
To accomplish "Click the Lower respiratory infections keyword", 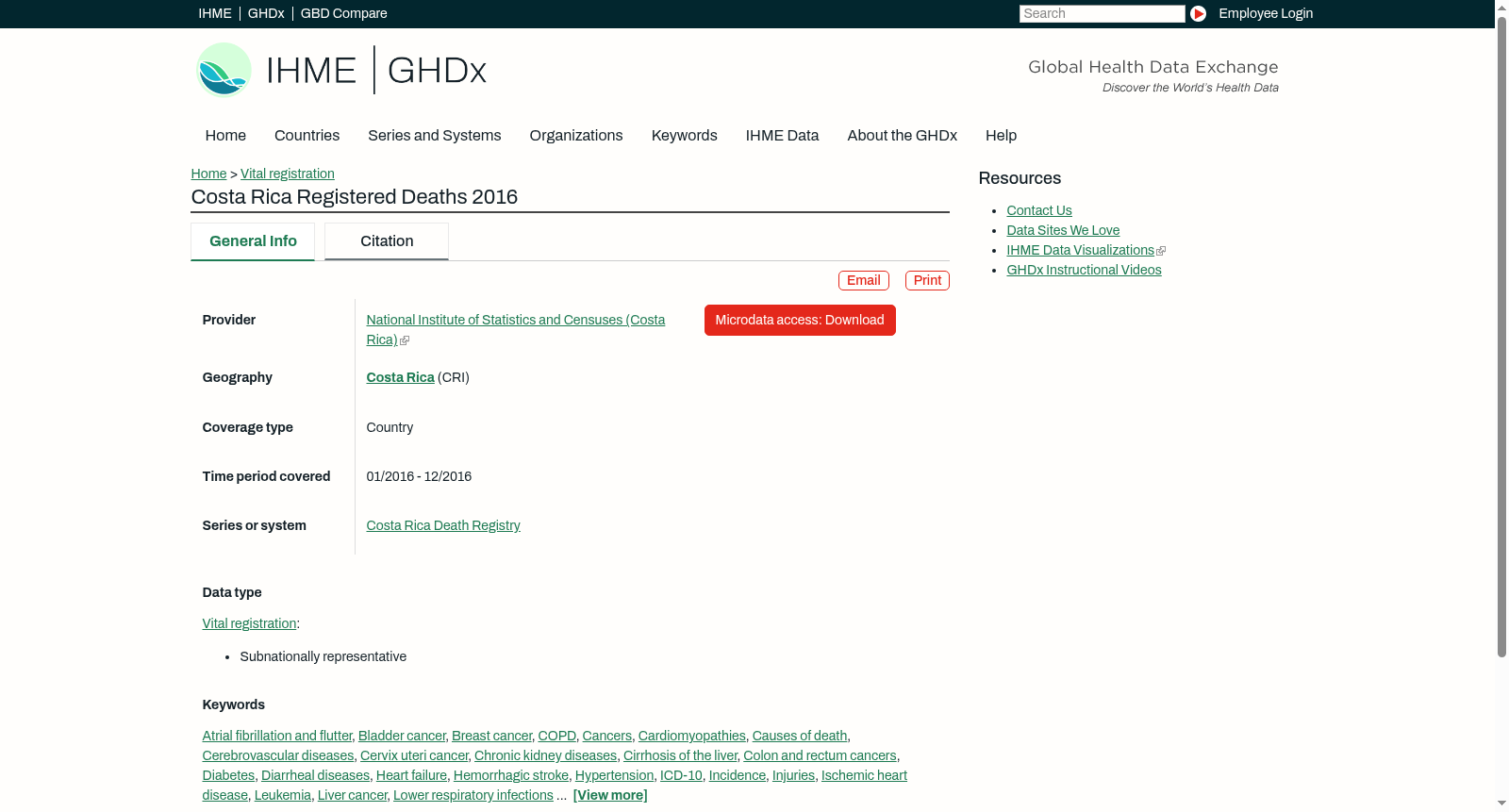I will click(x=473, y=795).
